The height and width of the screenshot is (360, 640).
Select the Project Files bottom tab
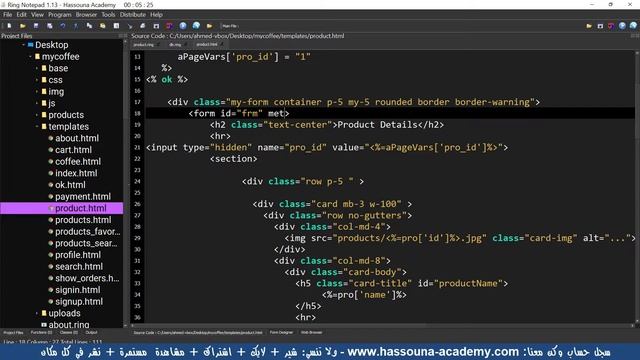[13, 333]
